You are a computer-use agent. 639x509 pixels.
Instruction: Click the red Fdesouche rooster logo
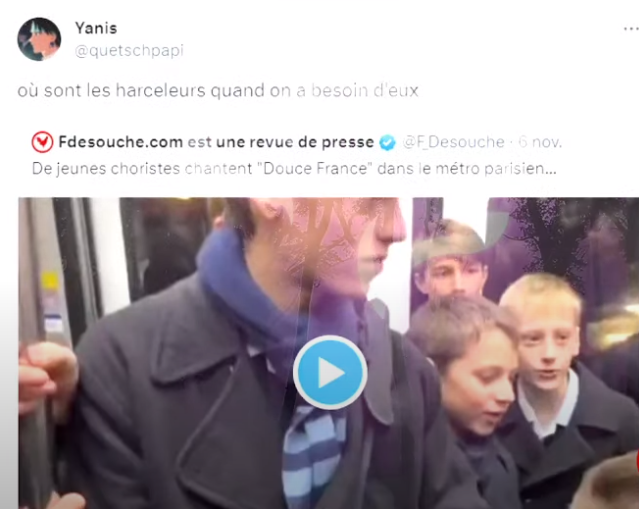(x=42, y=142)
